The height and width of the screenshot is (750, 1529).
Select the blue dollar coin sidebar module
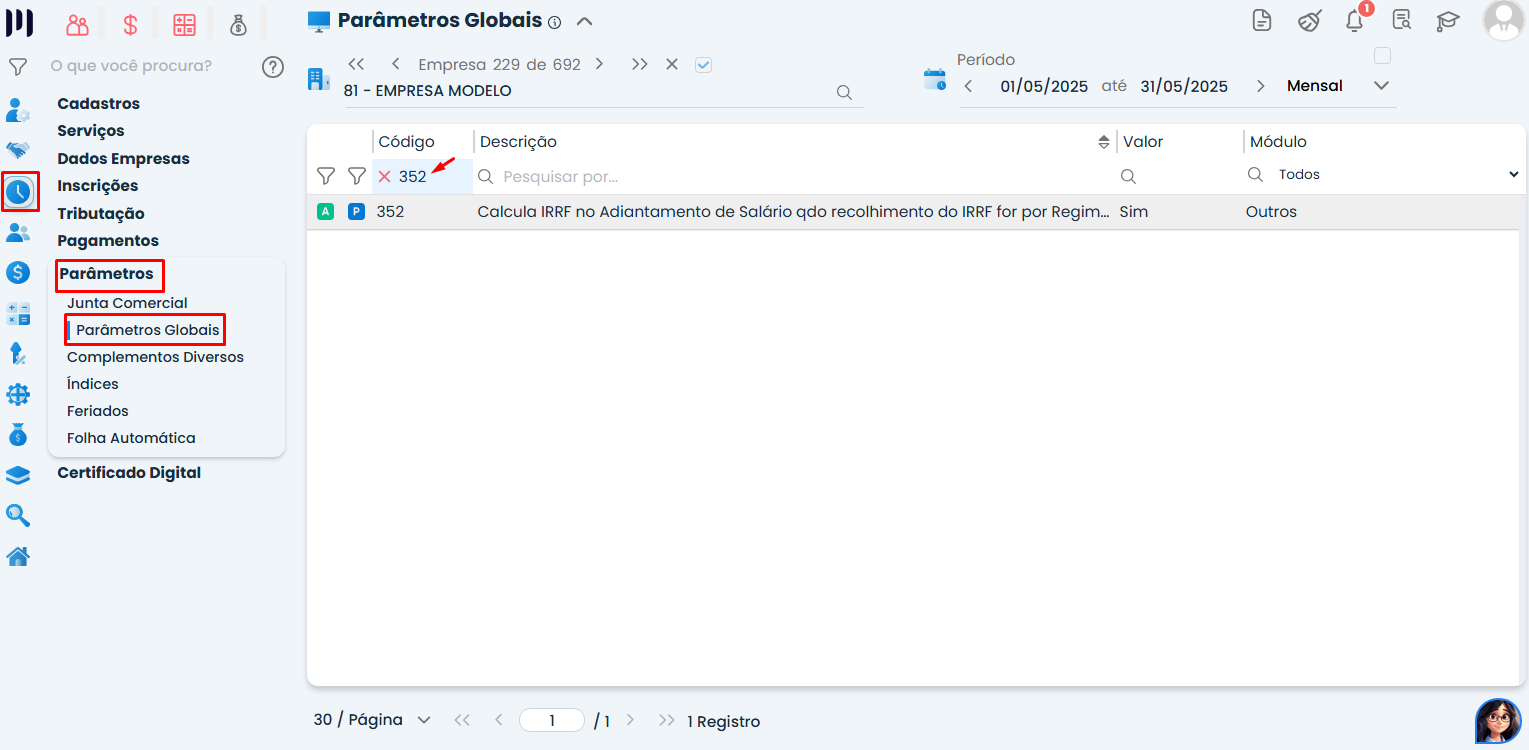pyautogui.click(x=18, y=272)
